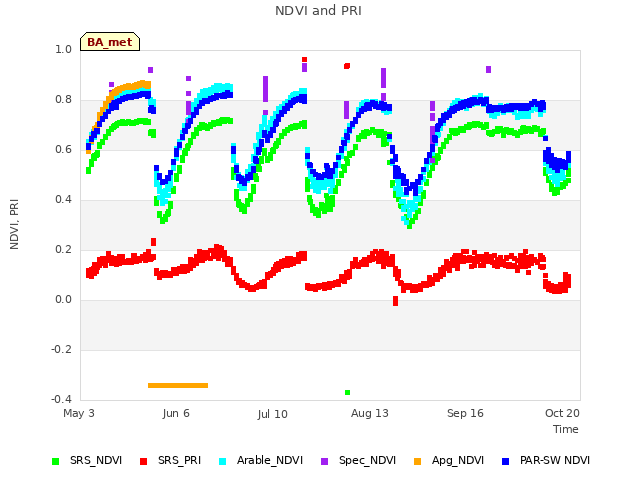Click the Jun 6 x-axis tick label
The image size is (640, 480).
(176, 413)
